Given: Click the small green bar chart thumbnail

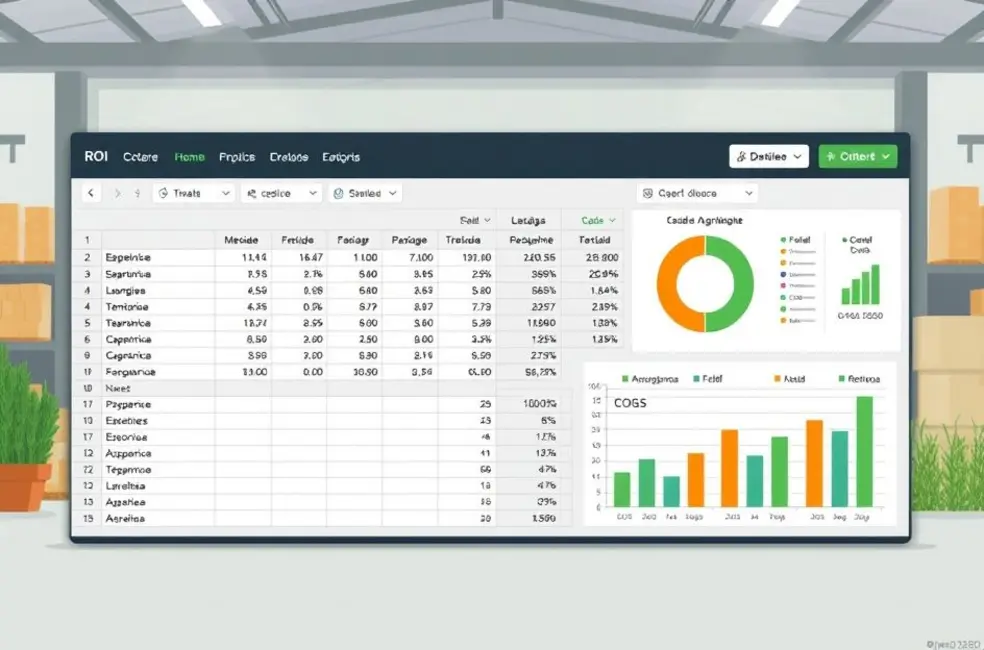Looking at the screenshot, I should [x=860, y=284].
